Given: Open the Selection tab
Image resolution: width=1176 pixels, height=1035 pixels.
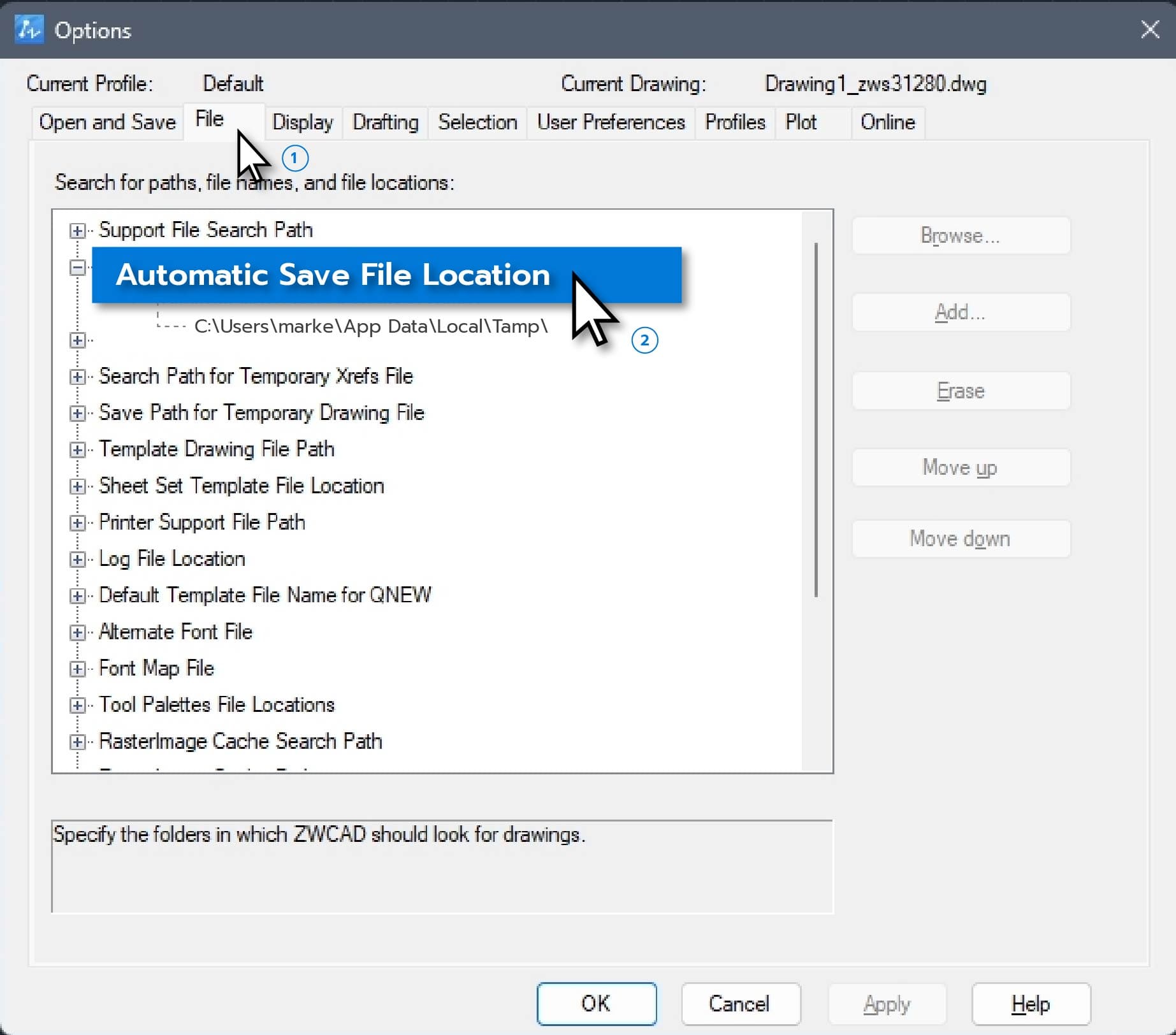Looking at the screenshot, I should click(x=477, y=122).
